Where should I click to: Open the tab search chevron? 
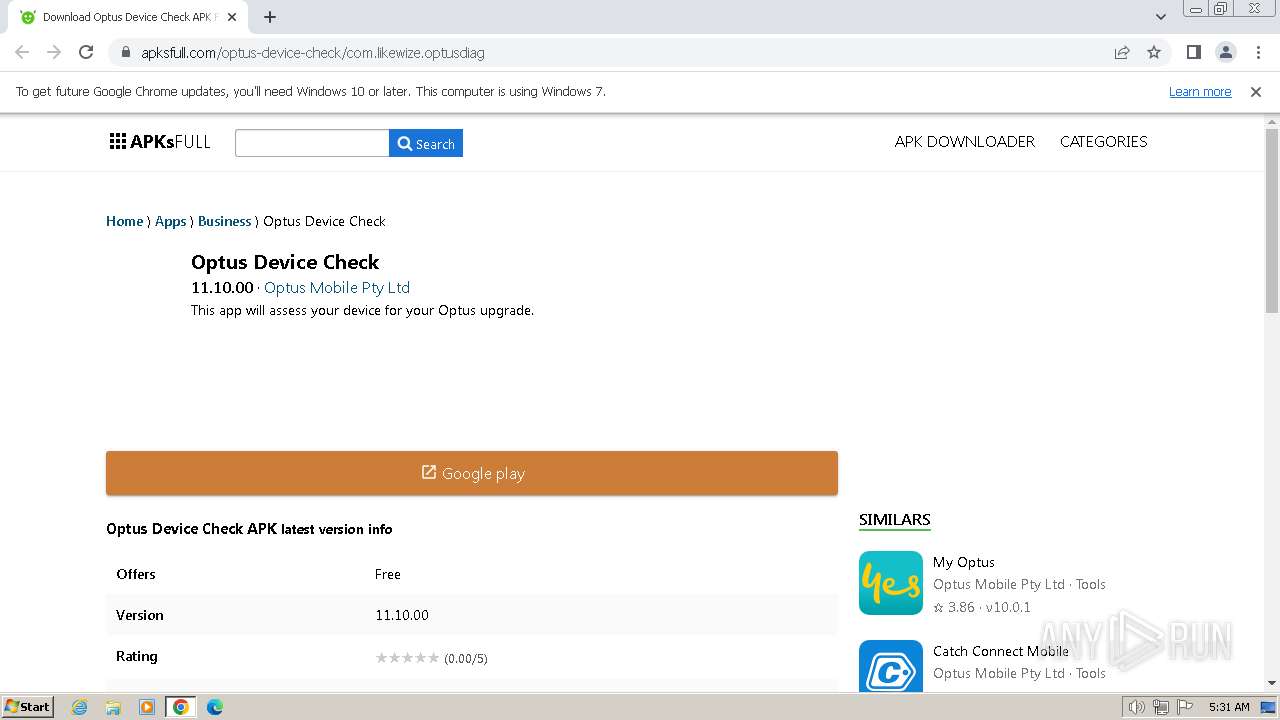(x=1160, y=17)
